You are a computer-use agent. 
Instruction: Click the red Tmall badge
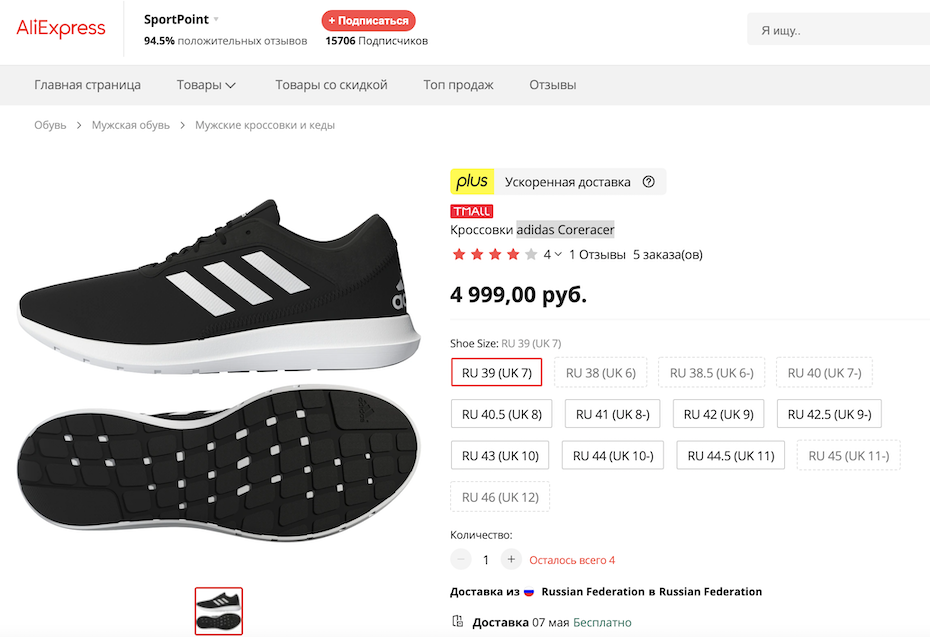[471, 211]
